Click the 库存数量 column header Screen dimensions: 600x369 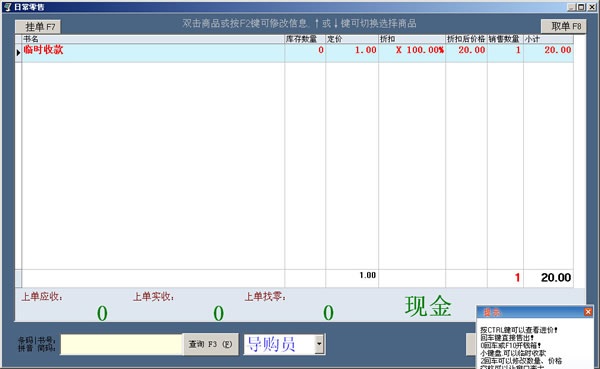click(x=305, y=39)
